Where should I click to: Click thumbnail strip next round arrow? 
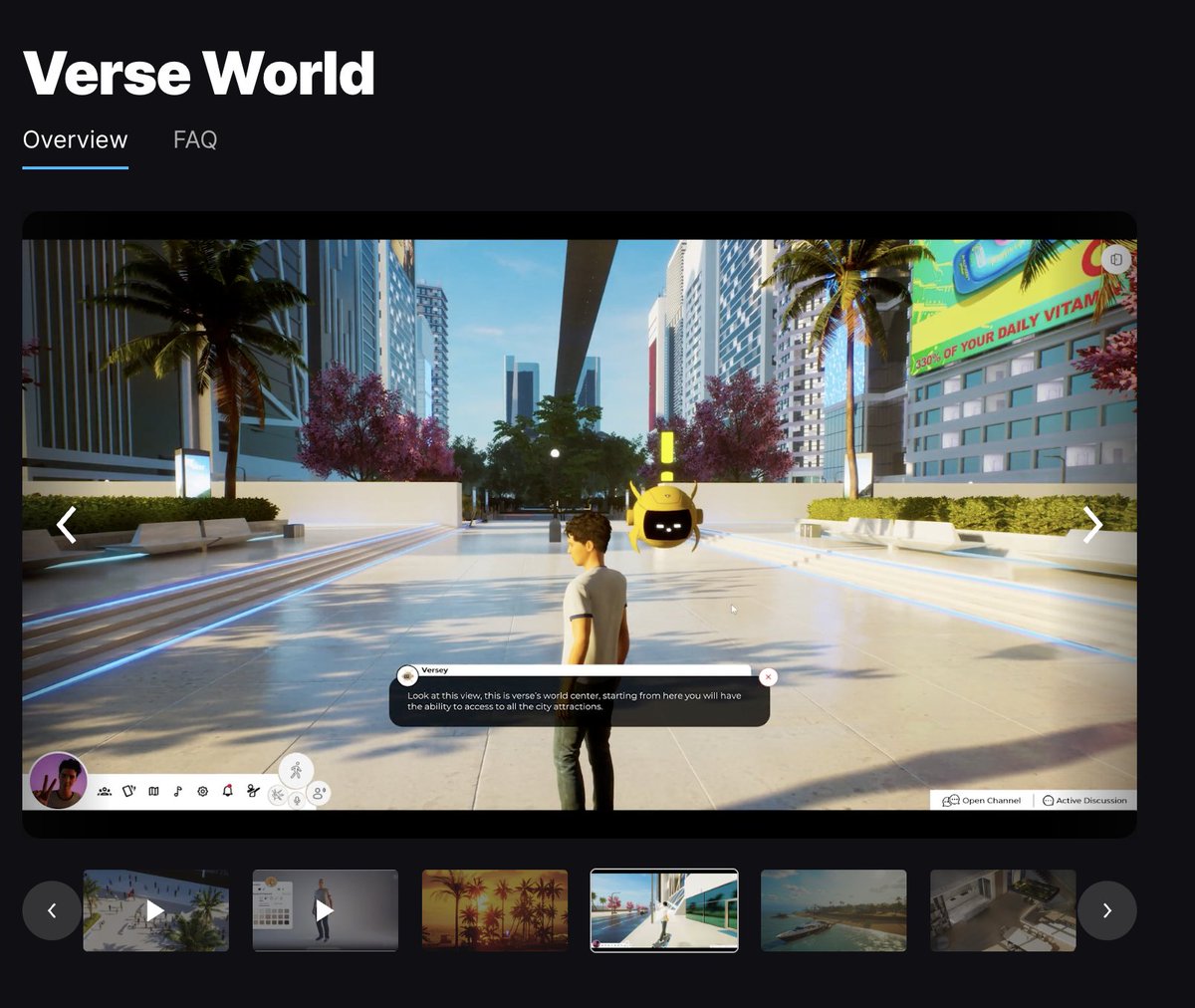(1106, 910)
